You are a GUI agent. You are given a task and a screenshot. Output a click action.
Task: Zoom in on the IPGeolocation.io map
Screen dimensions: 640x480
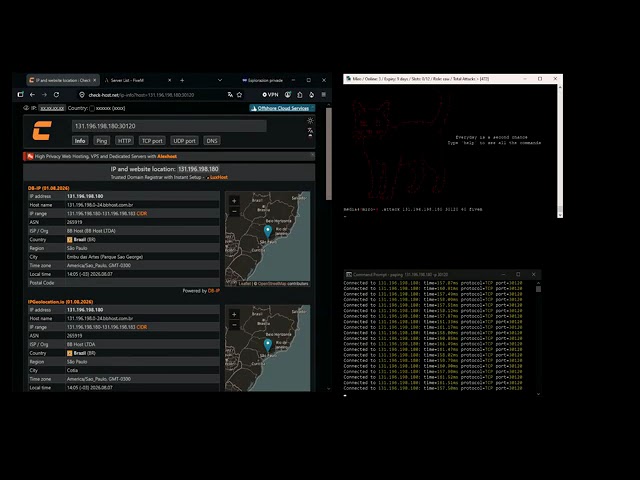tap(234, 314)
